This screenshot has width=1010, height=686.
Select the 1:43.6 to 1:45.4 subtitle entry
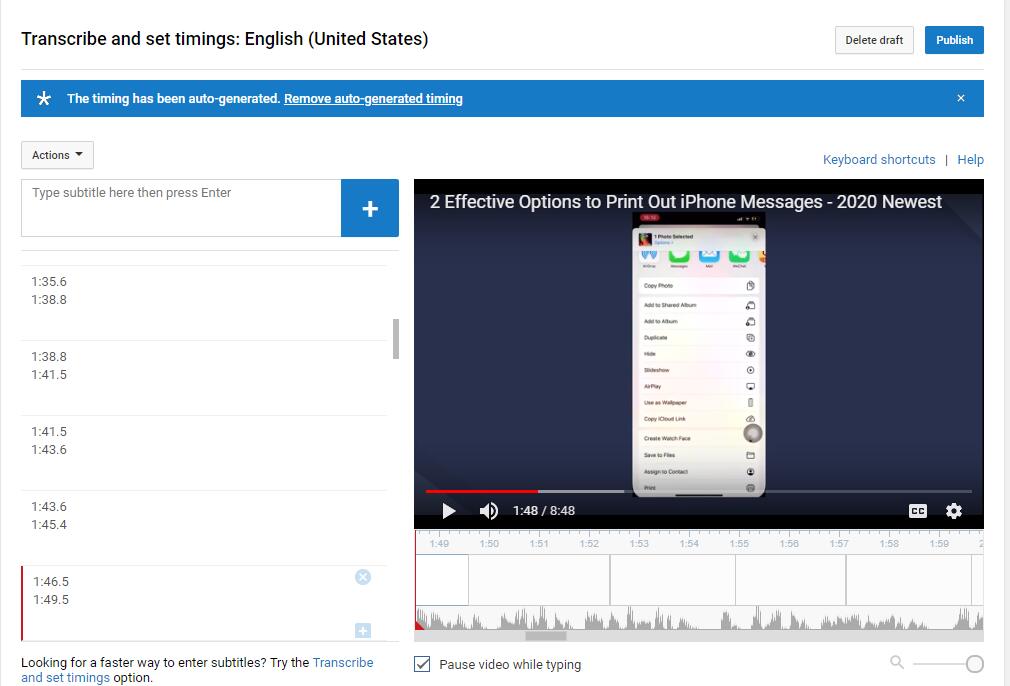pos(204,528)
